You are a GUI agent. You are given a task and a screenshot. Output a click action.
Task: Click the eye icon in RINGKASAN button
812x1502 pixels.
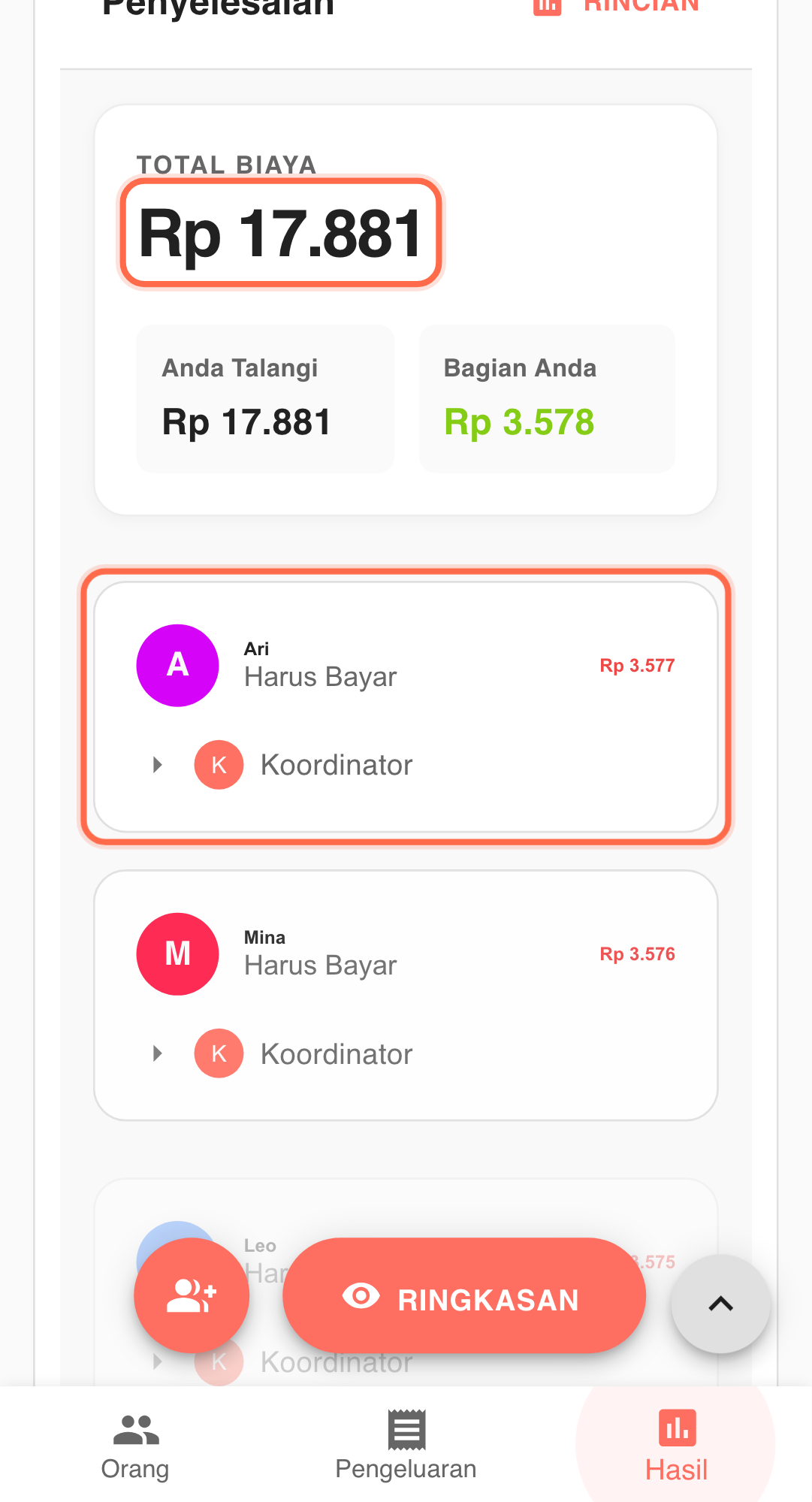click(361, 1296)
